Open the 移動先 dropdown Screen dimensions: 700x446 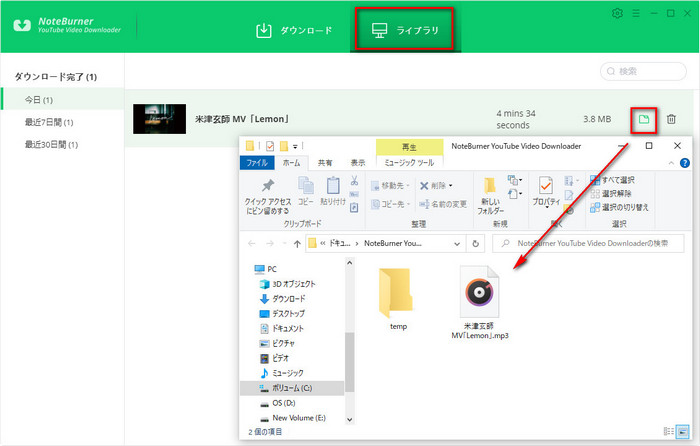[391, 185]
